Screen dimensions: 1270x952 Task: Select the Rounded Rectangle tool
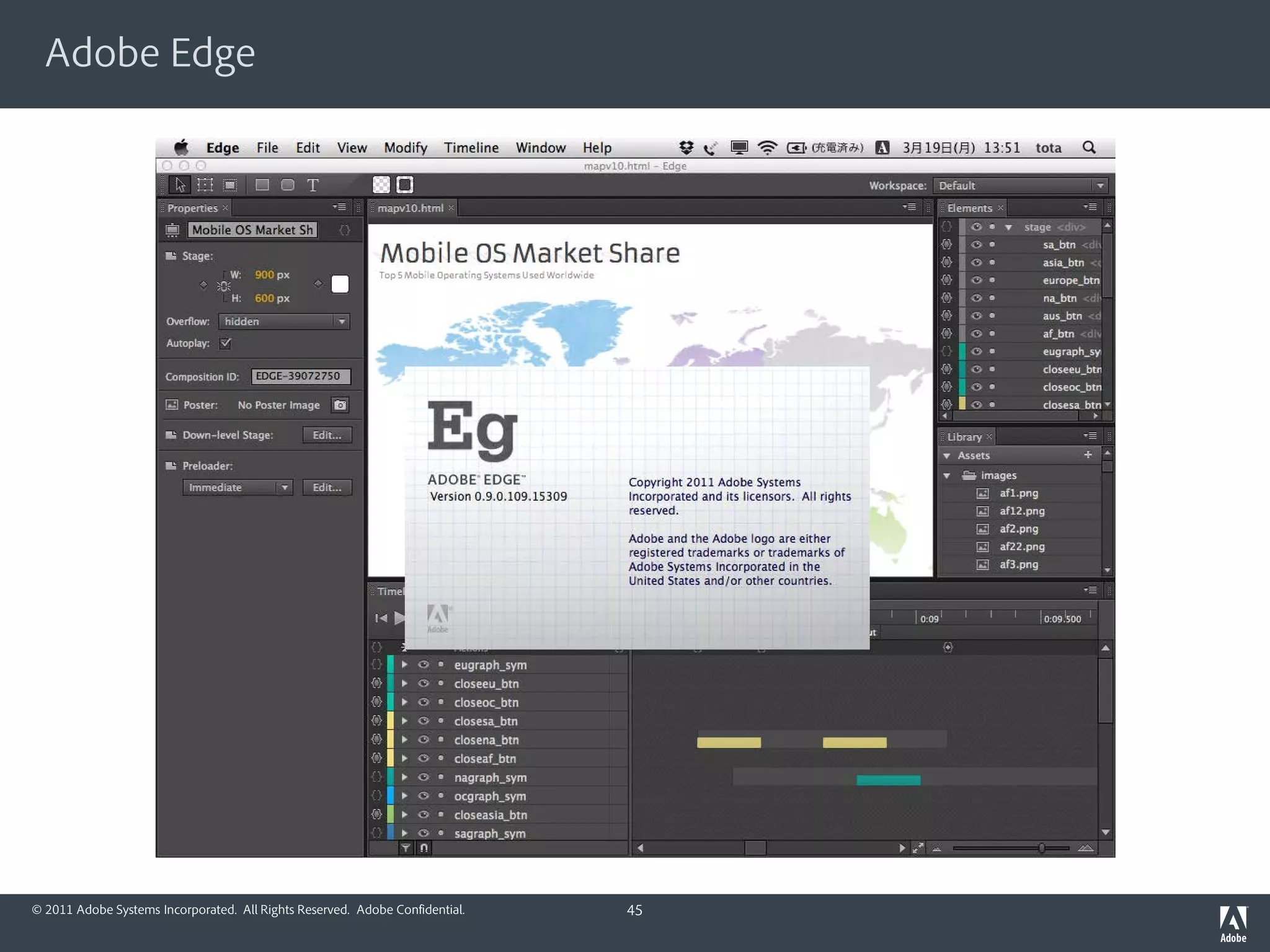coord(288,185)
